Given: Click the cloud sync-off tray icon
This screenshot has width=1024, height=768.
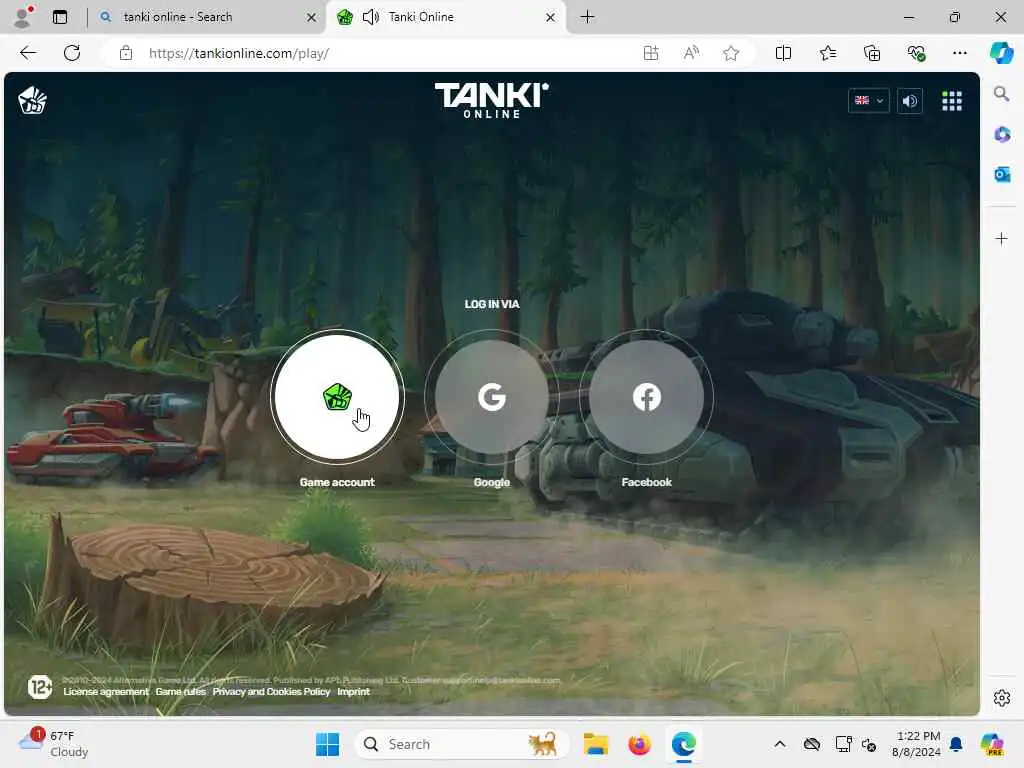Looking at the screenshot, I should pos(812,744).
